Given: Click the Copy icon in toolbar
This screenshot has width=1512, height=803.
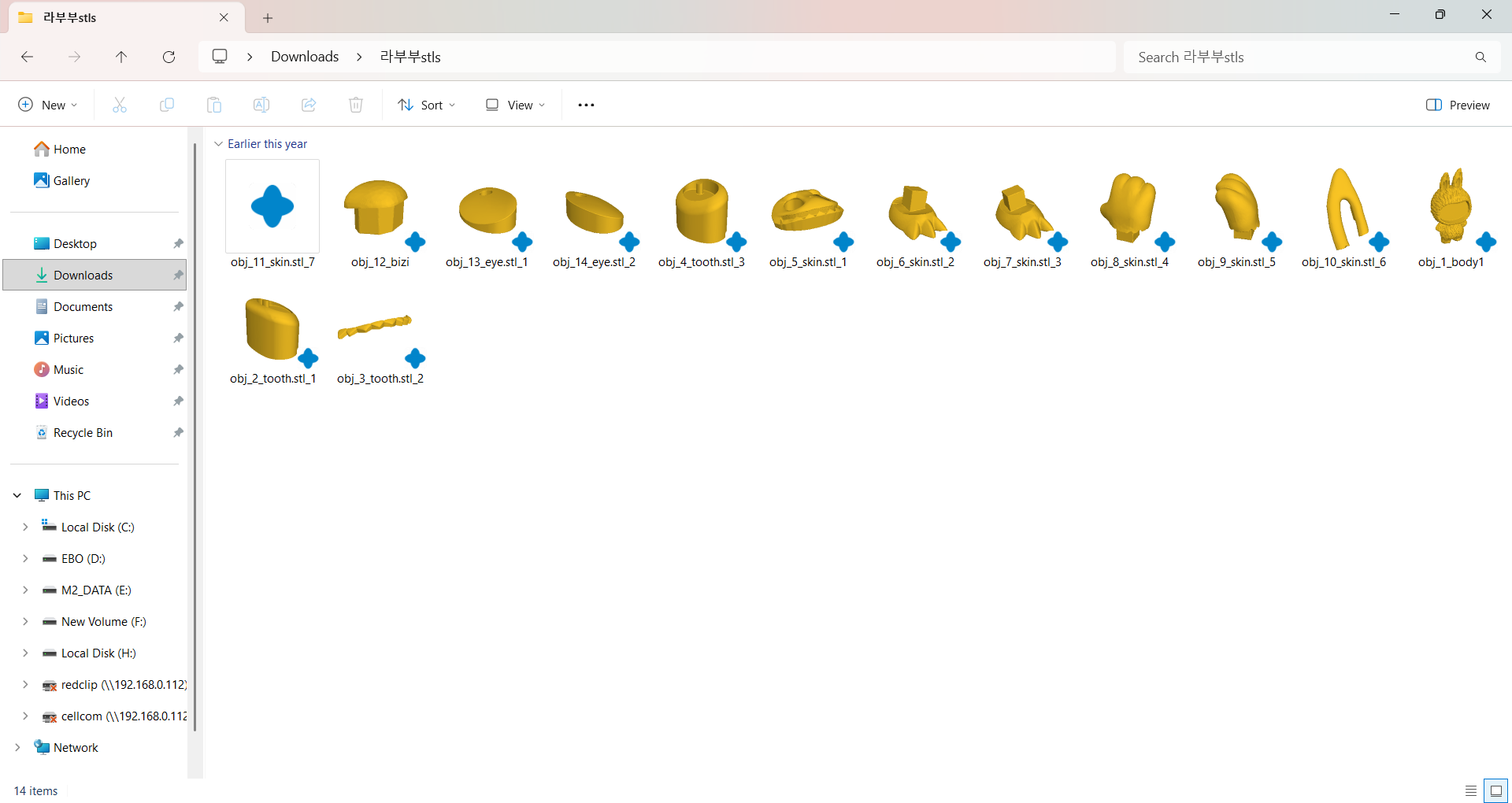Looking at the screenshot, I should [x=167, y=105].
